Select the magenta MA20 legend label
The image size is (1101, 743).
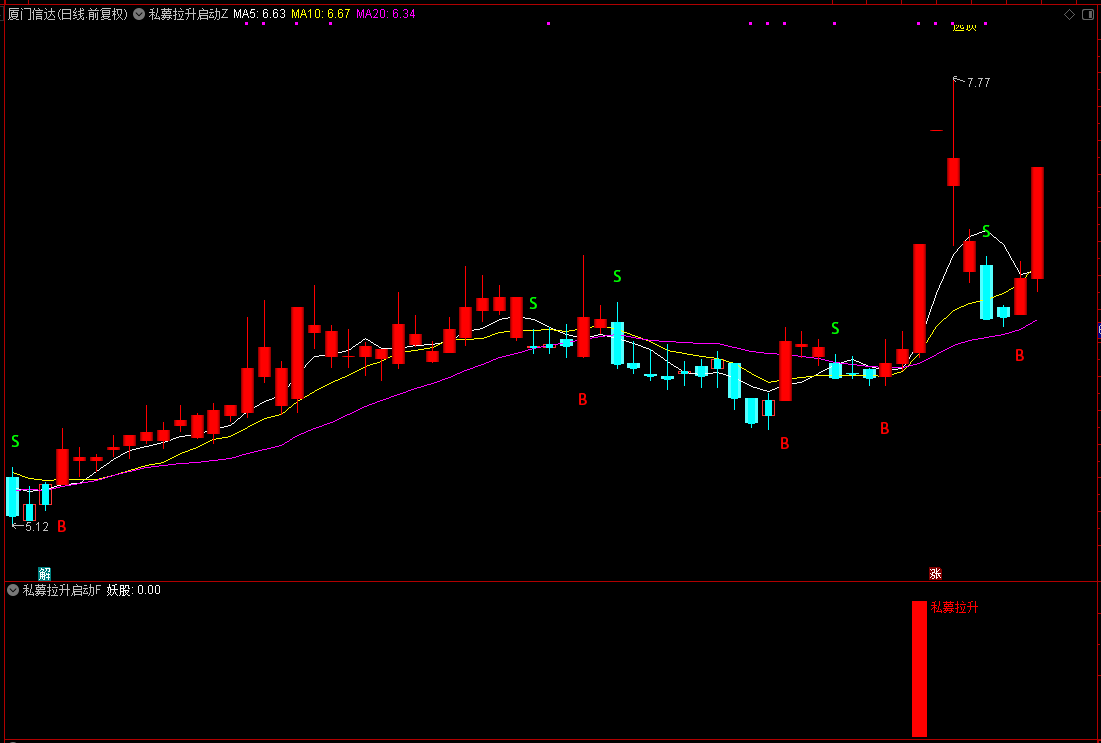386,14
